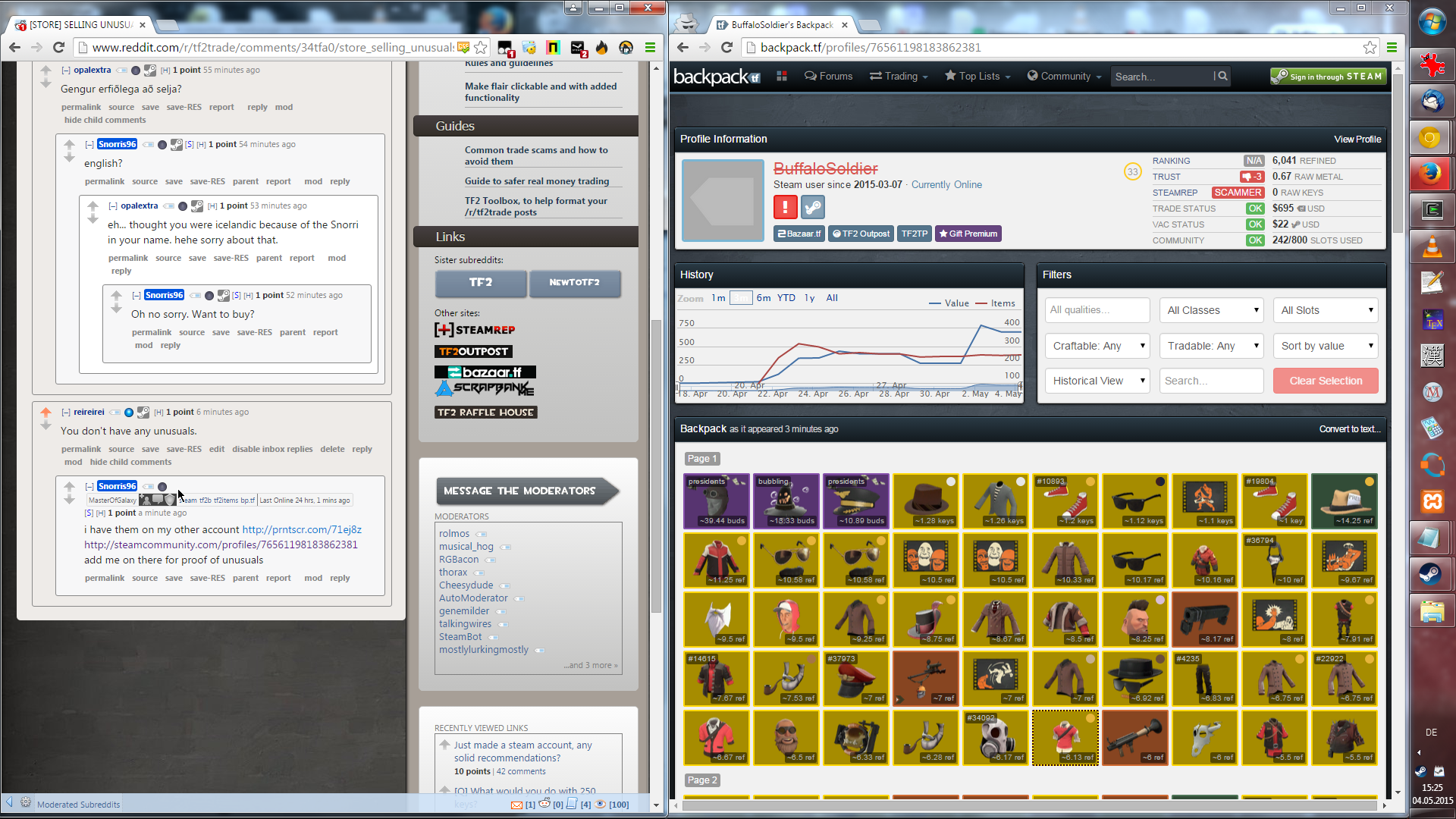Collapse opalextra's top comment with [–]
The height and width of the screenshot is (819, 1456).
(x=66, y=70)
